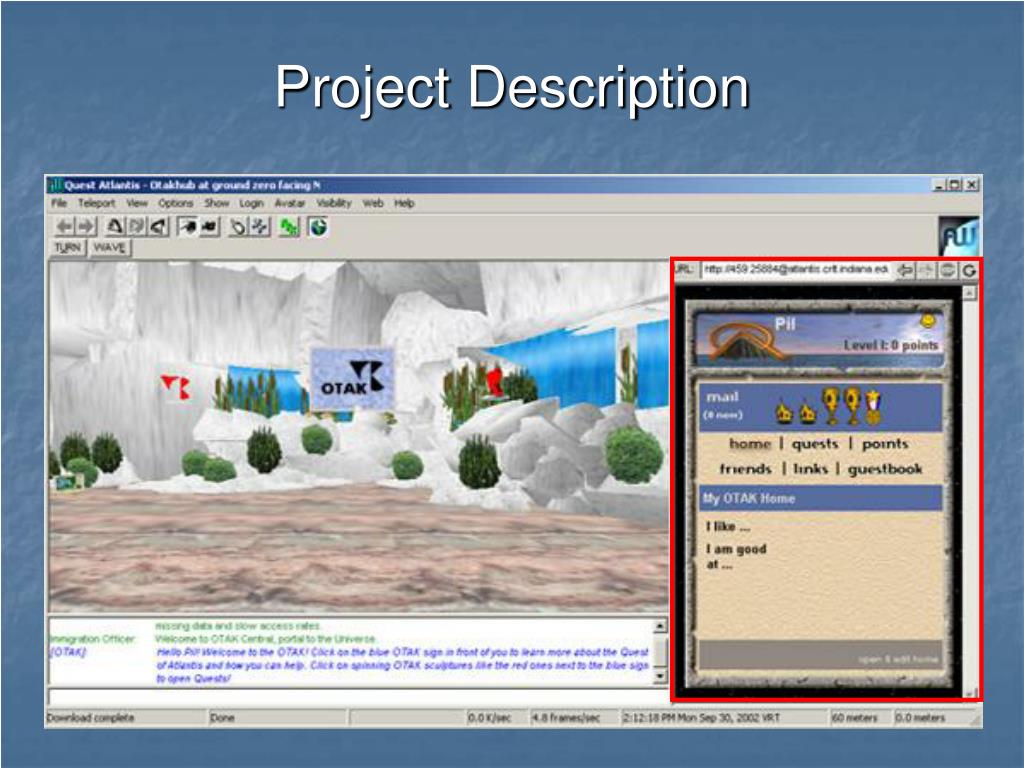Image resolution: width=1024 pixels, height=768 pixels.
Task: Click the second crown icon in the mail bar
Action: 807,412
